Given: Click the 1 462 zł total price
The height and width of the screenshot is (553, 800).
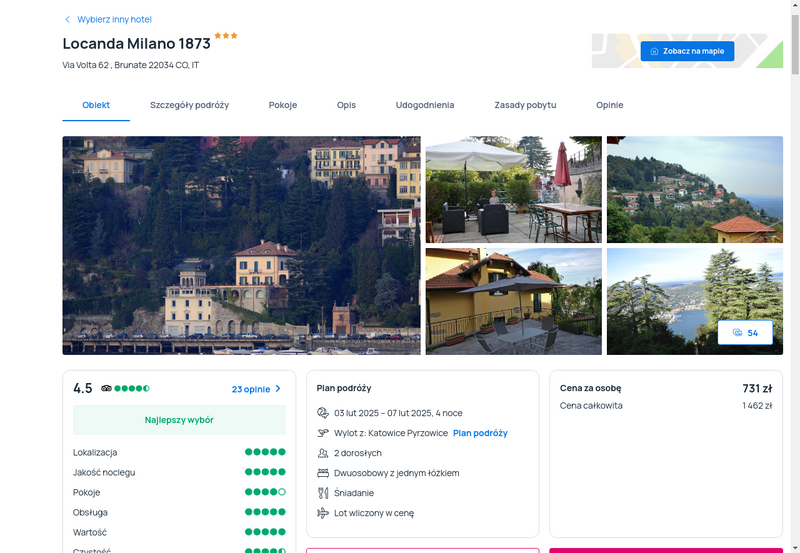Looking at the screenshot, I should click(757, 406).
